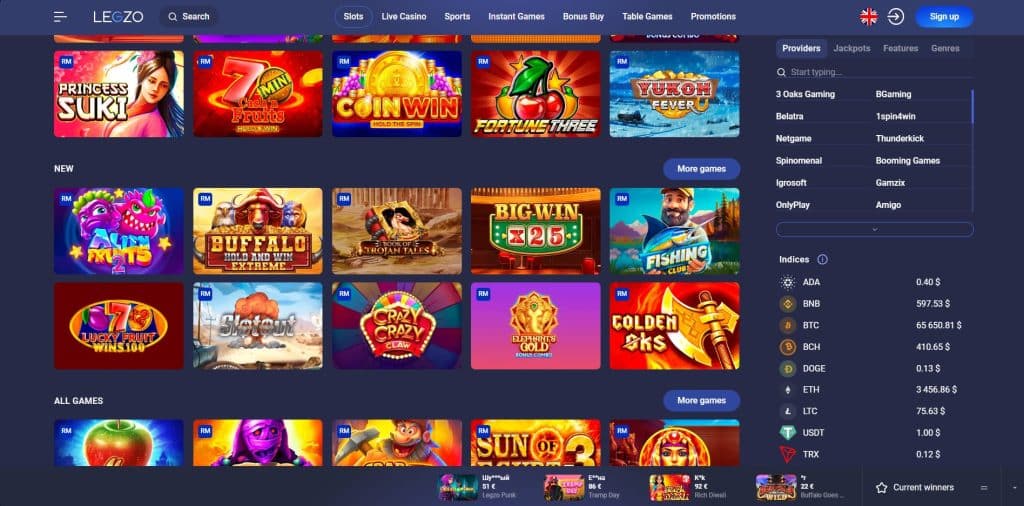1024x506 pixels.
Task: Click the Sign up button
Action: [x=944, y=17]
